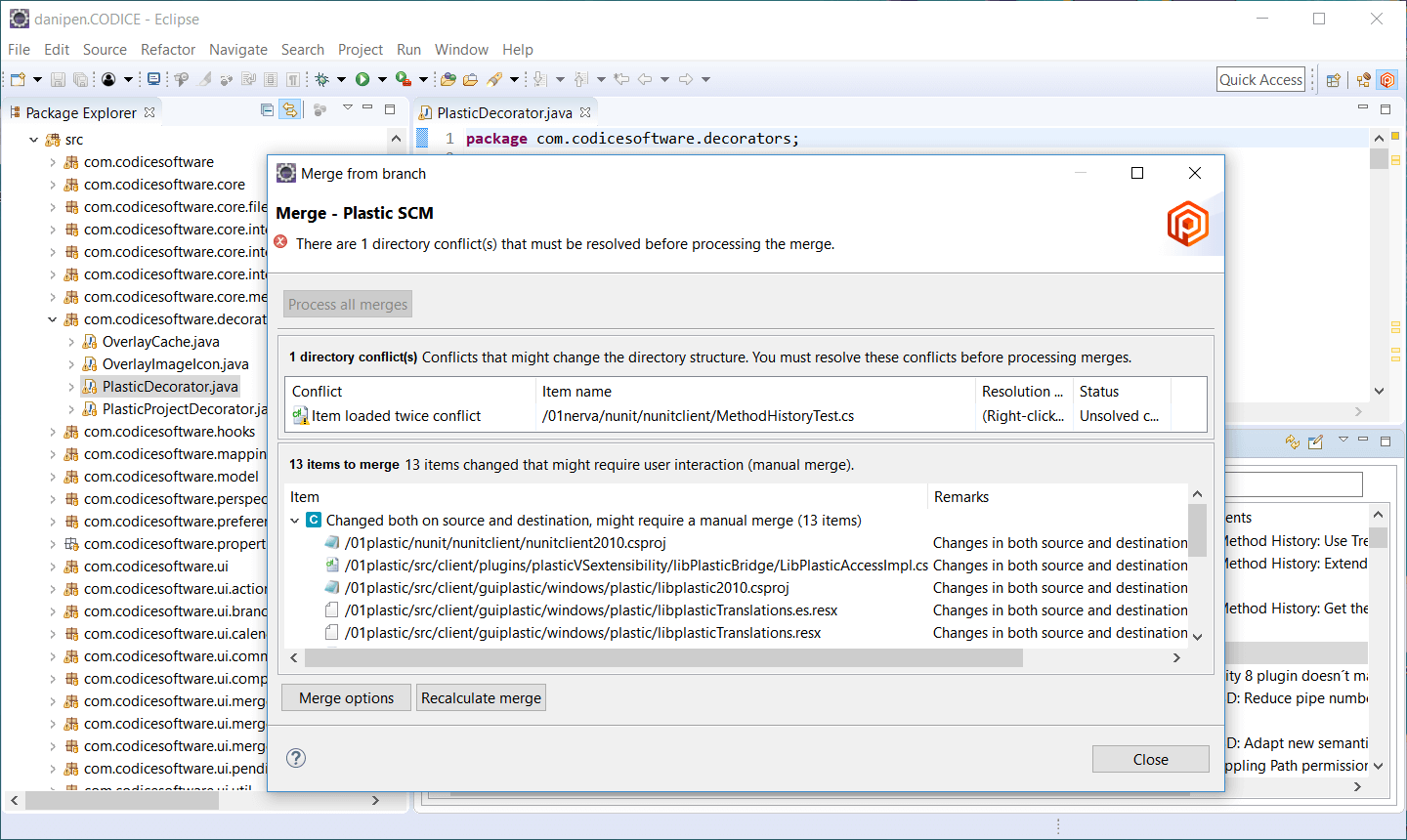This screenshot has width=1407, height=840.
Task: Click the Back navigation arrow icon
Action: pyautogui.click(x=645, y=79)
